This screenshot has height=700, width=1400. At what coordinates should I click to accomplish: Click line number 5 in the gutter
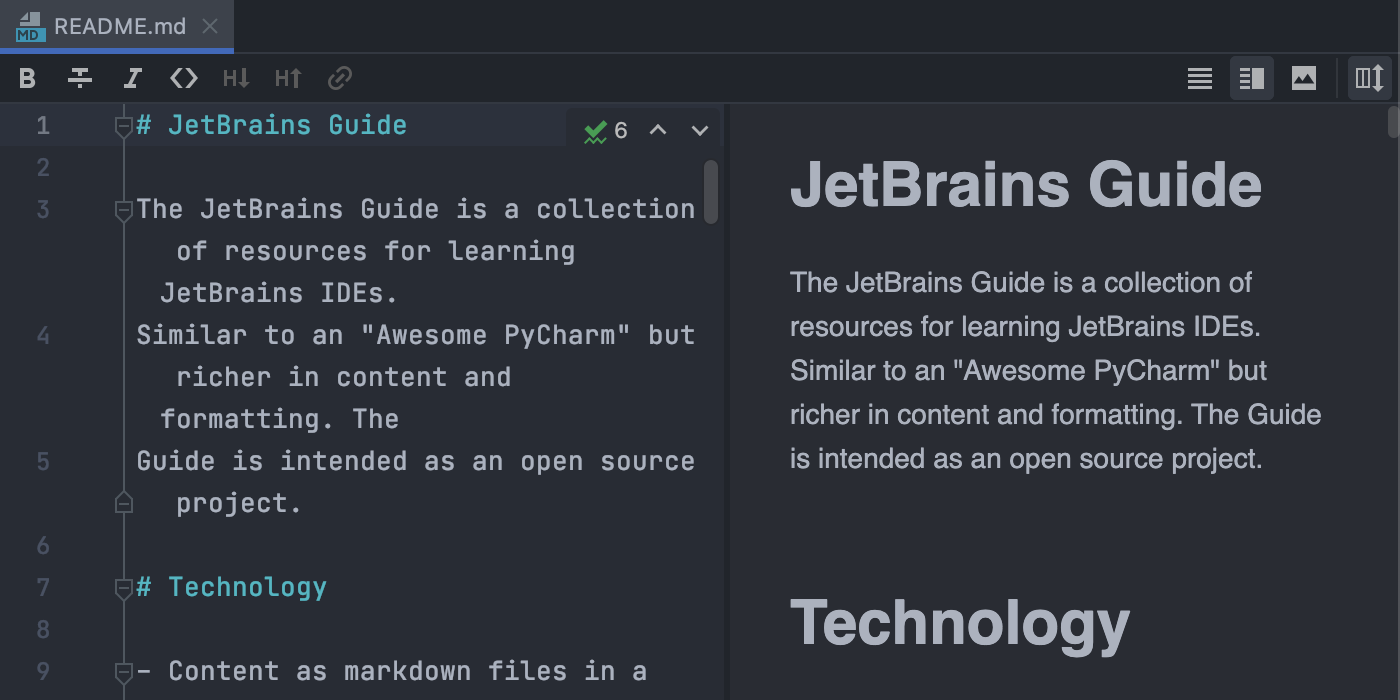click(42, 461)
